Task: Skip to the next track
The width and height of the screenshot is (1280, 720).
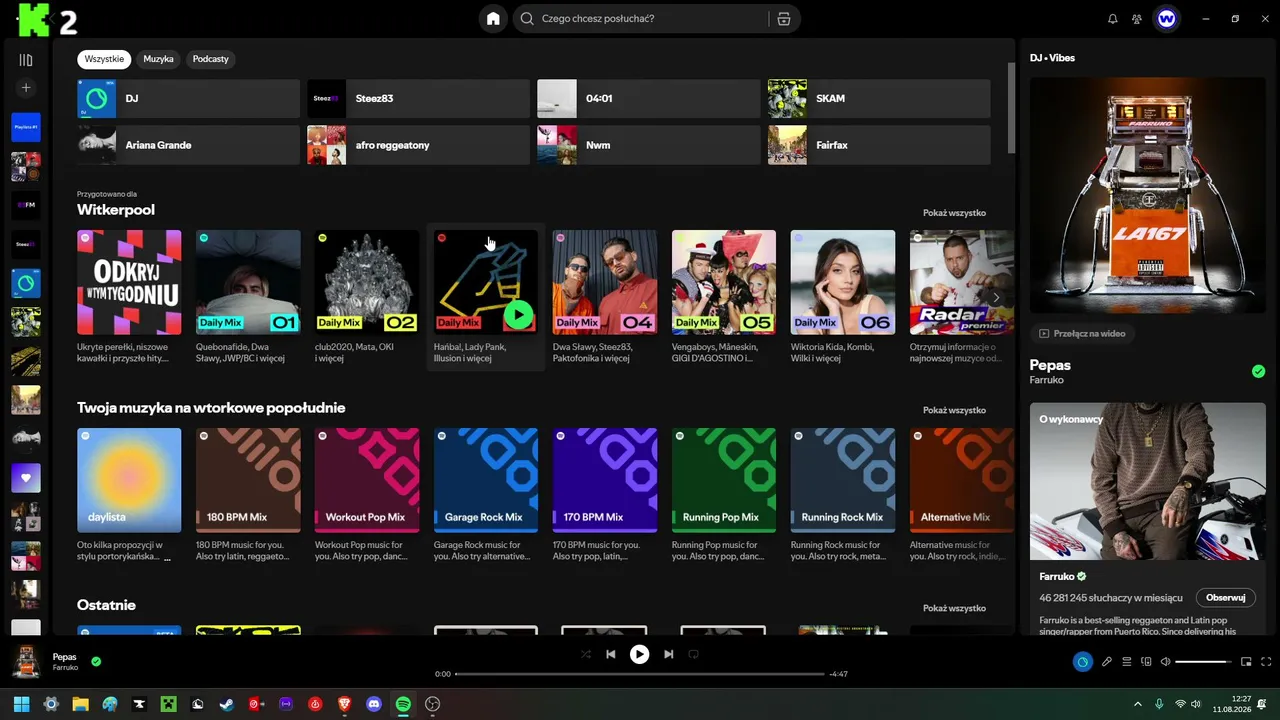Action: click(x=668, y=654)
